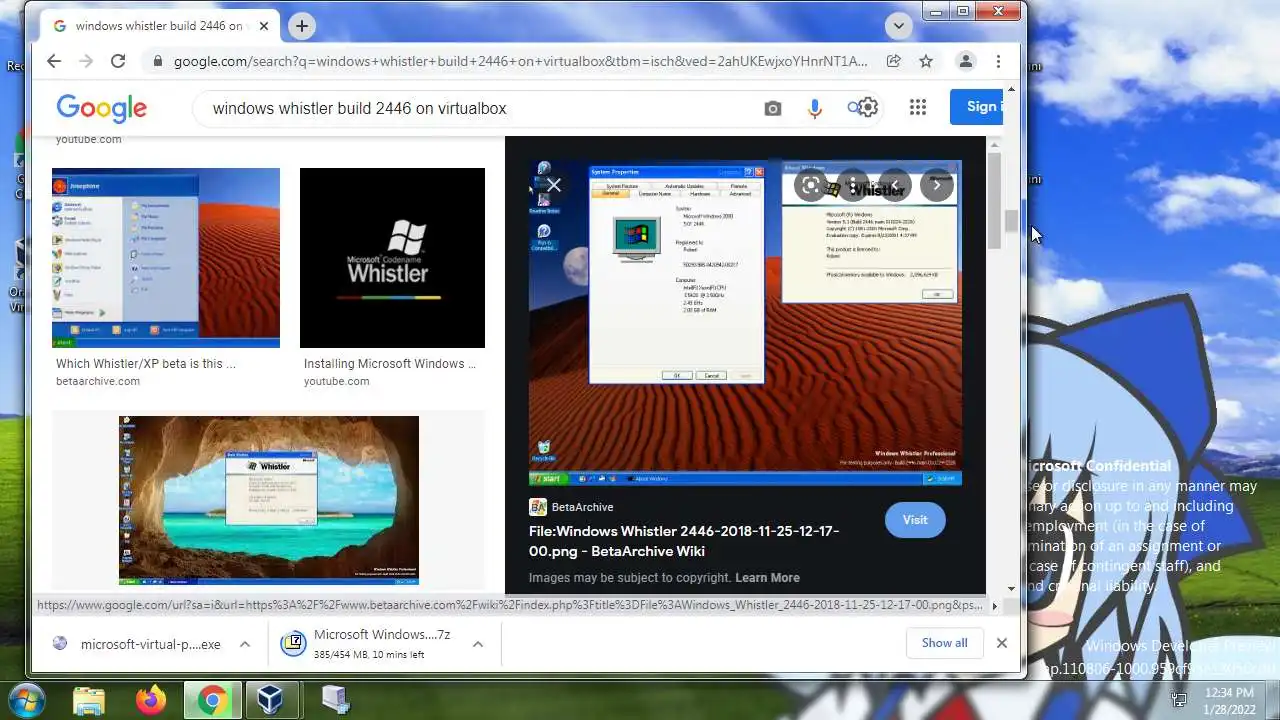Image resolution: width=1280 pixels, height=720 pixels.
Task: Close the windows whistler build tab
Action: (x=264, y=26)
